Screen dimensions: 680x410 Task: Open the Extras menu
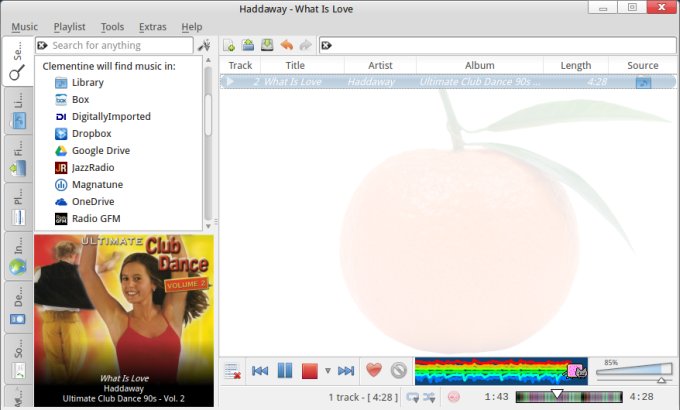153,27
